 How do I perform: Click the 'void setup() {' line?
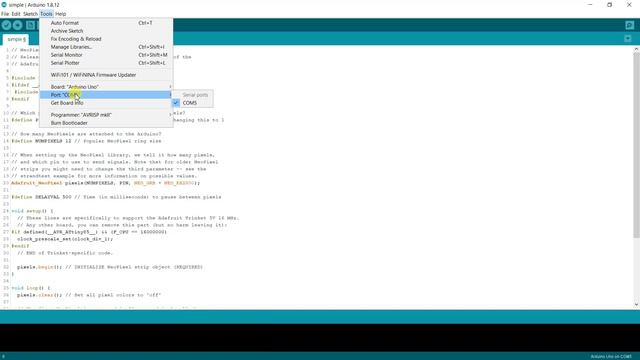[32, 211]
